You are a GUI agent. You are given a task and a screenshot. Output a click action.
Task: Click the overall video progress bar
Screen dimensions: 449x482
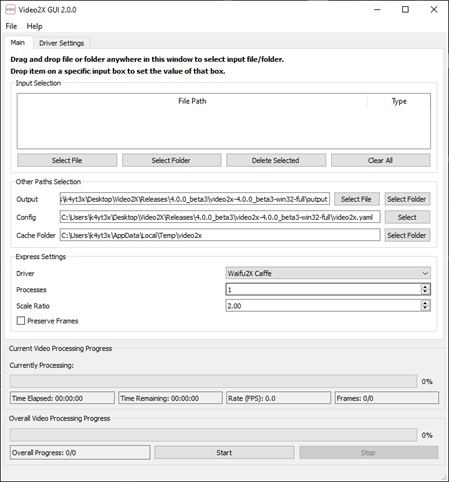(x=213, y=435)
